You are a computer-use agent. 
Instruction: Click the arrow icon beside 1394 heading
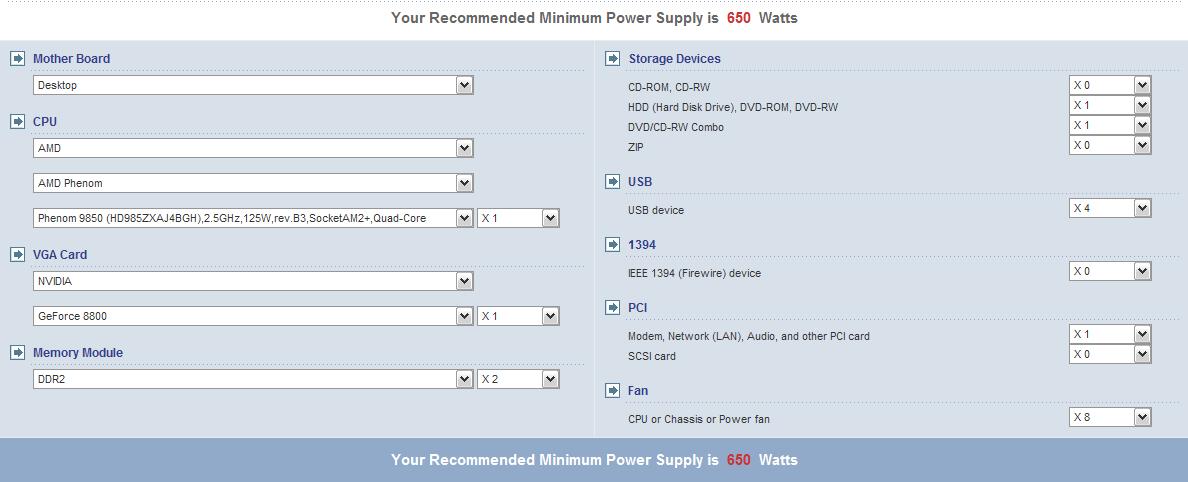click(x=613, y=244)
